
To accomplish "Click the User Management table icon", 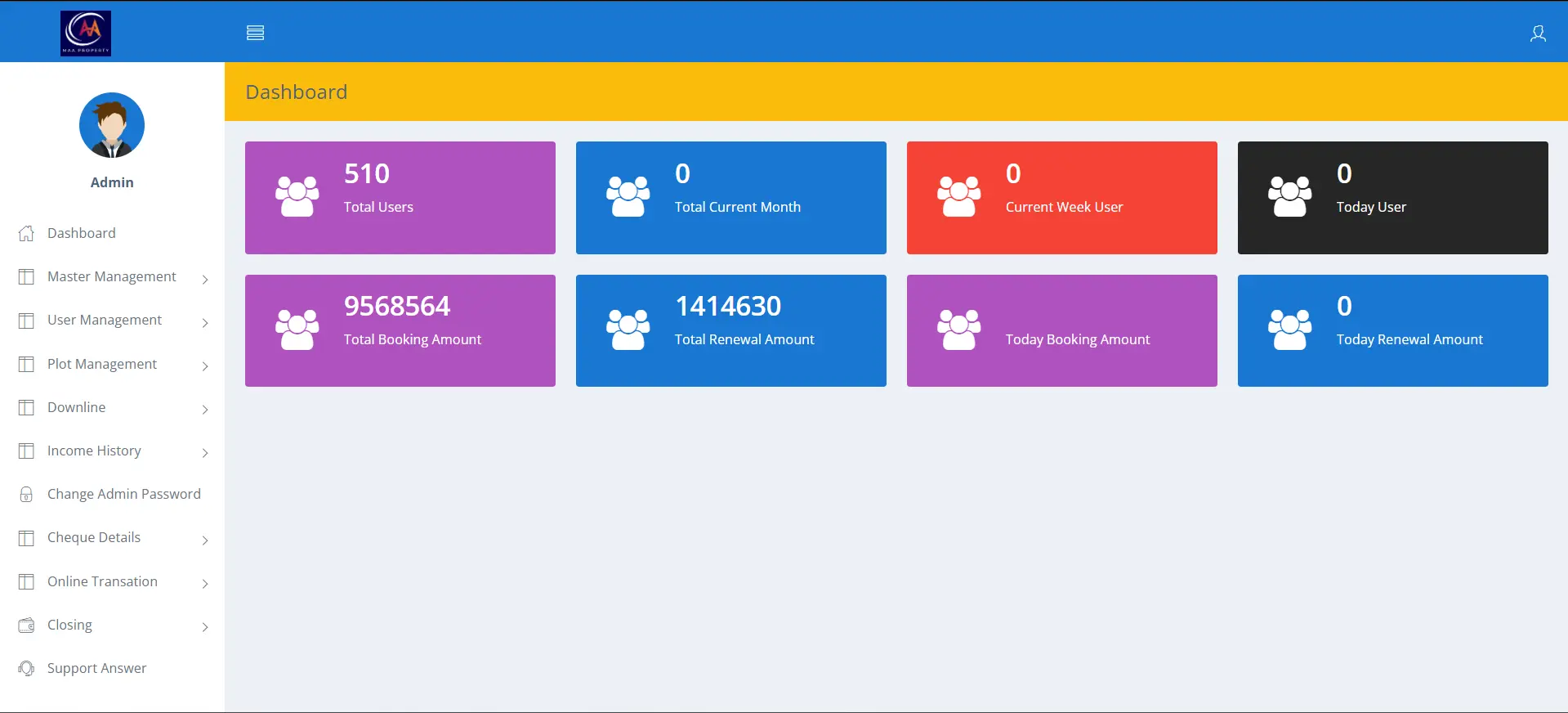I will point(26,321).
